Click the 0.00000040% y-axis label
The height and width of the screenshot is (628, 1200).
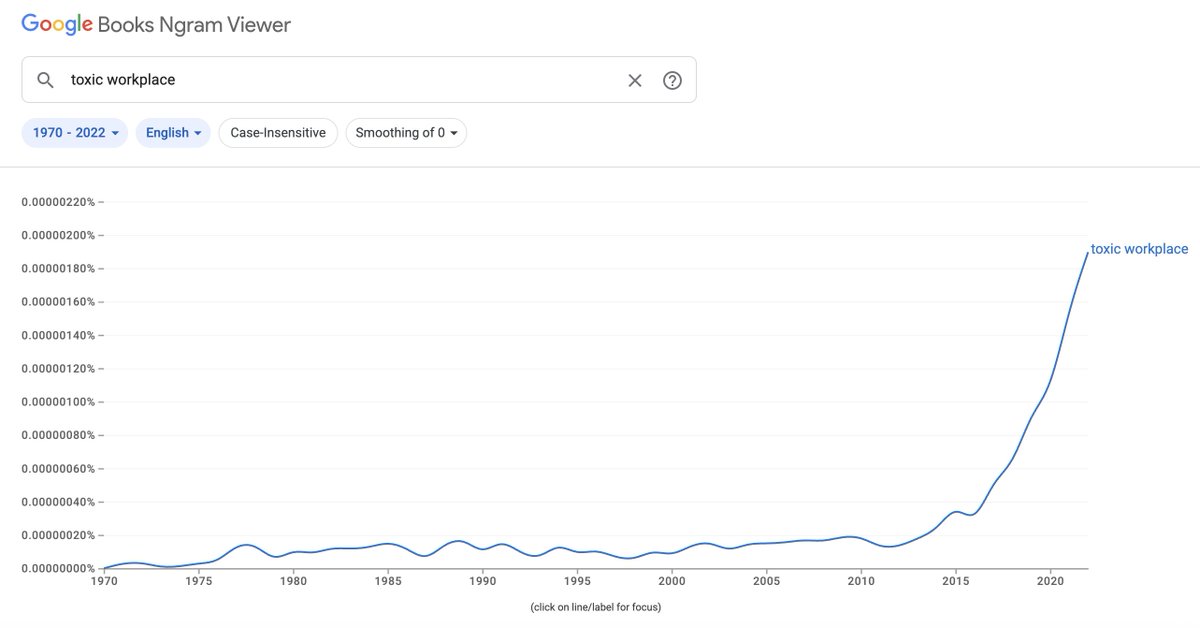(x=58, y=502)
